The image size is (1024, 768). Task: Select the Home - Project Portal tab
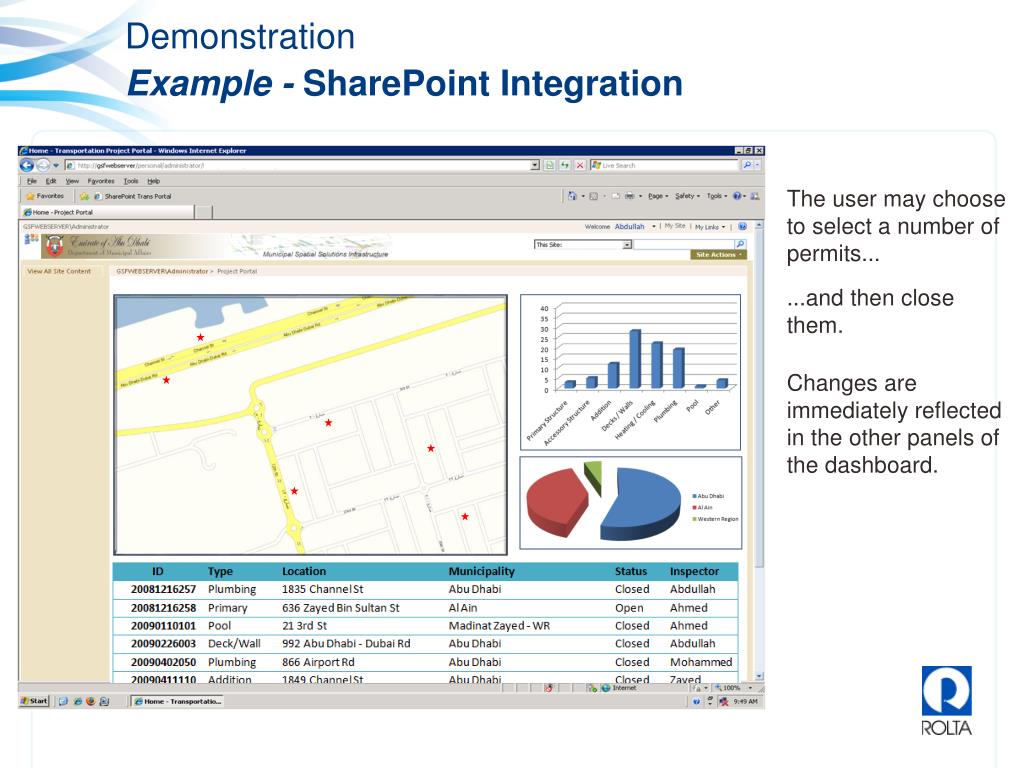(x=108, y=212)
